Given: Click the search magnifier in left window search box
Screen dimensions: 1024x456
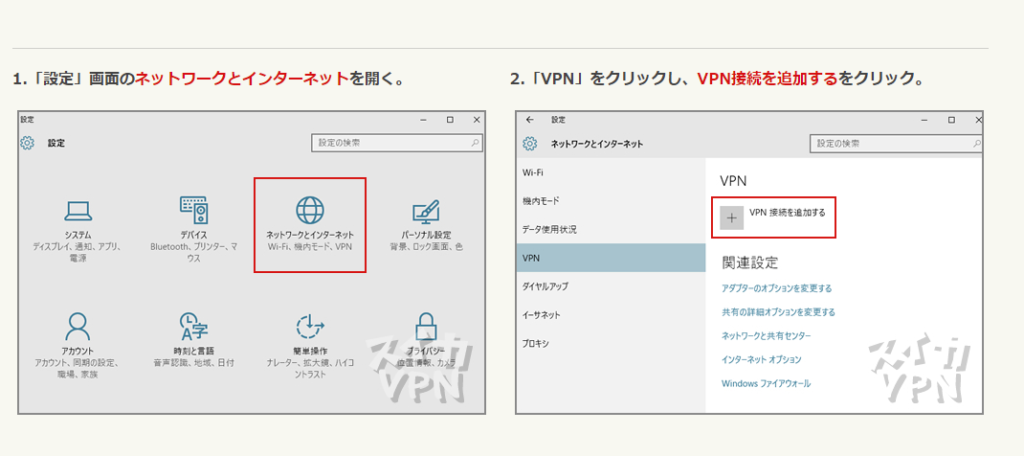Looking at the screenshot, I should click(x=475, y=142).
